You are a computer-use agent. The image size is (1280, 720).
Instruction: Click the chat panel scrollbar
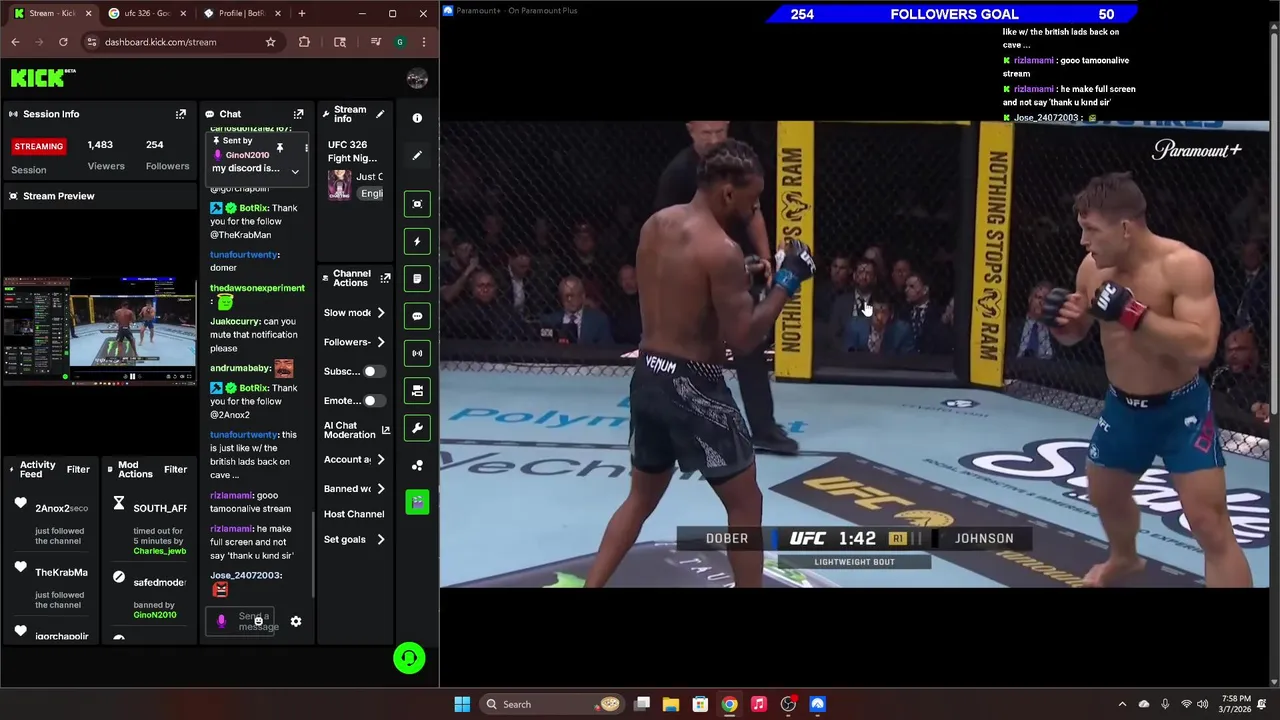[314, 554]
